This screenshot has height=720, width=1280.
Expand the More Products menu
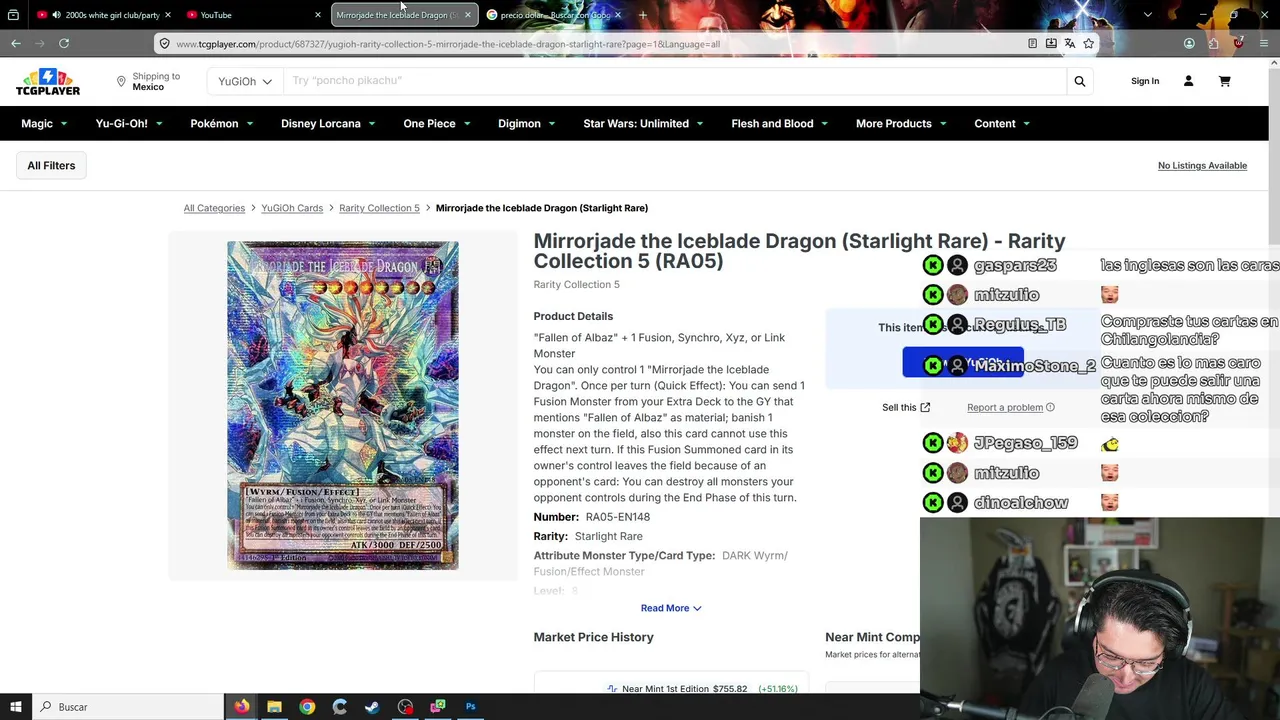pos(901,124)
